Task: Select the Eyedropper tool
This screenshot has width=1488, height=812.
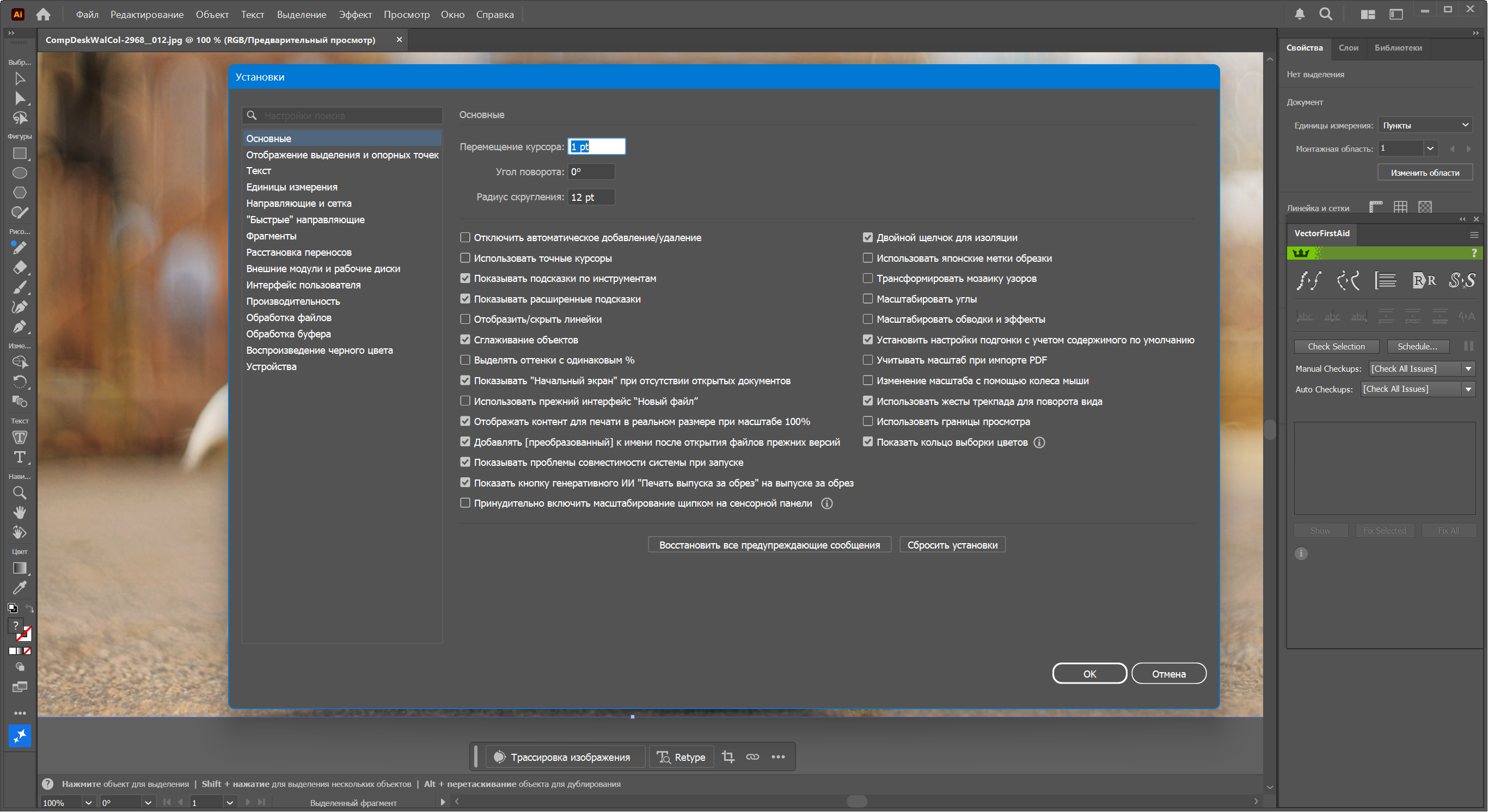Action: (x=19, y=588)
